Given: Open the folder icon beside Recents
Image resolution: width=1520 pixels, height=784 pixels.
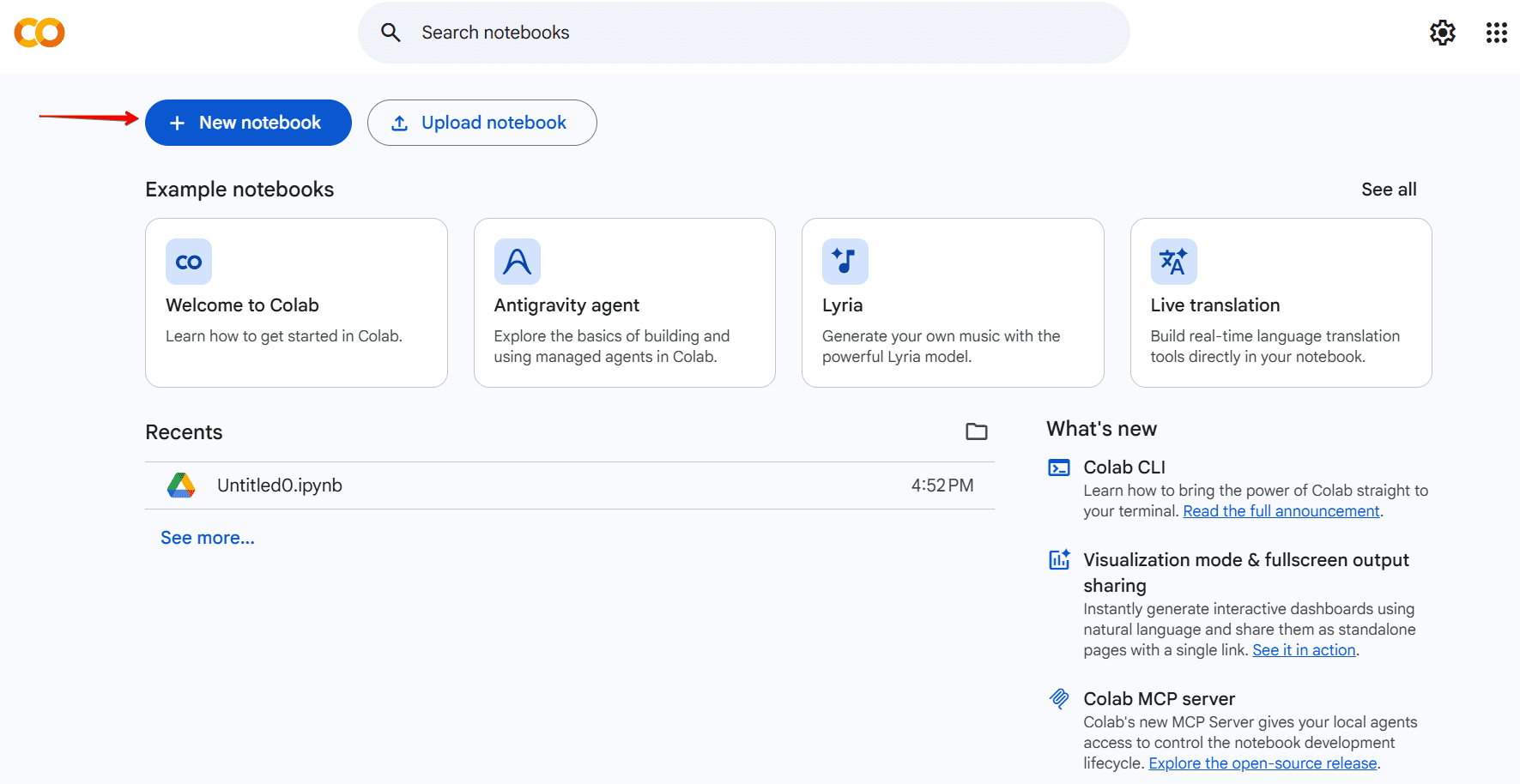Looking at the screenshot, I should tap(977, 431).
